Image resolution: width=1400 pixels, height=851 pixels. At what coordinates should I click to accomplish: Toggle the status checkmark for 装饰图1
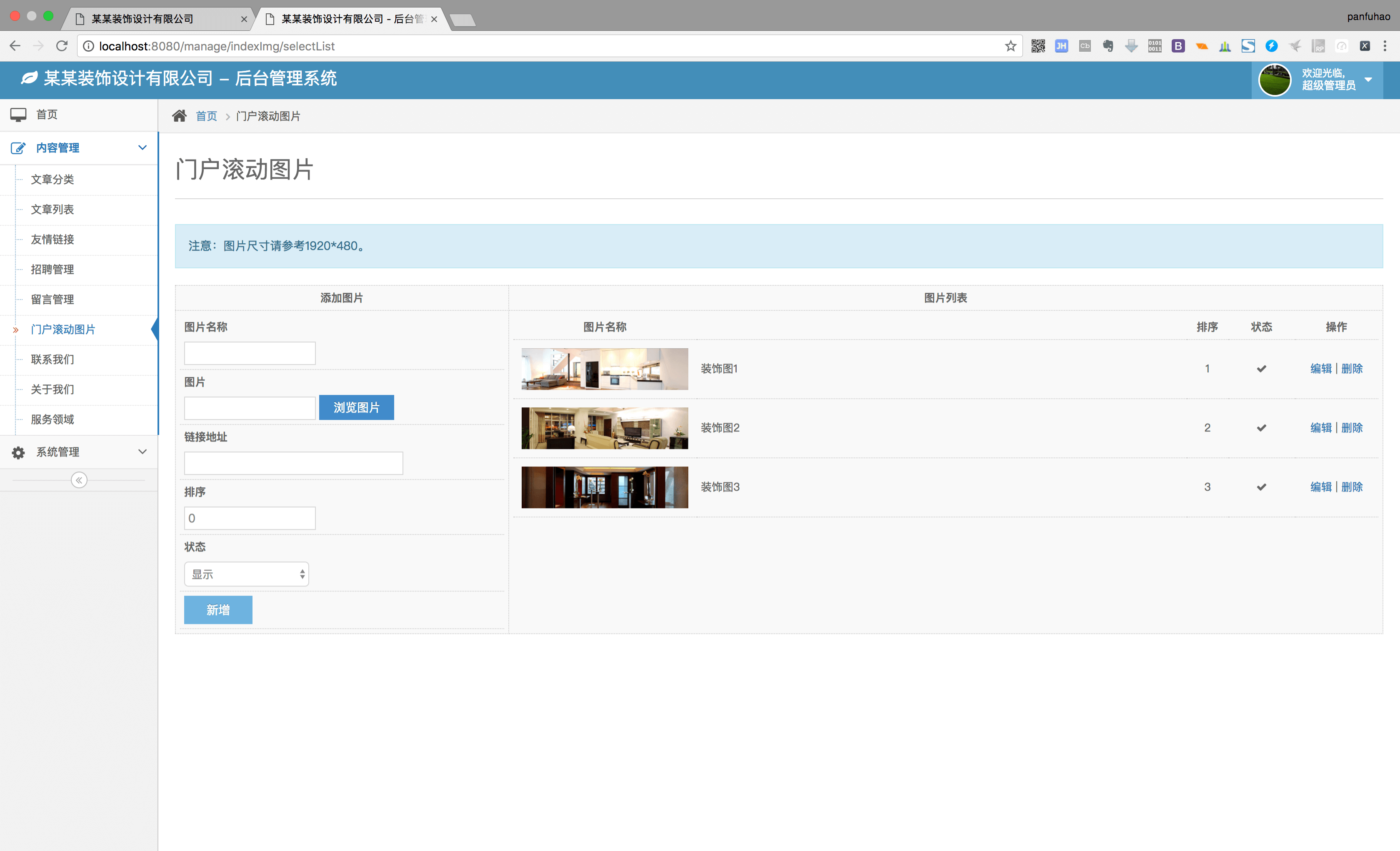click(1261, 368)
